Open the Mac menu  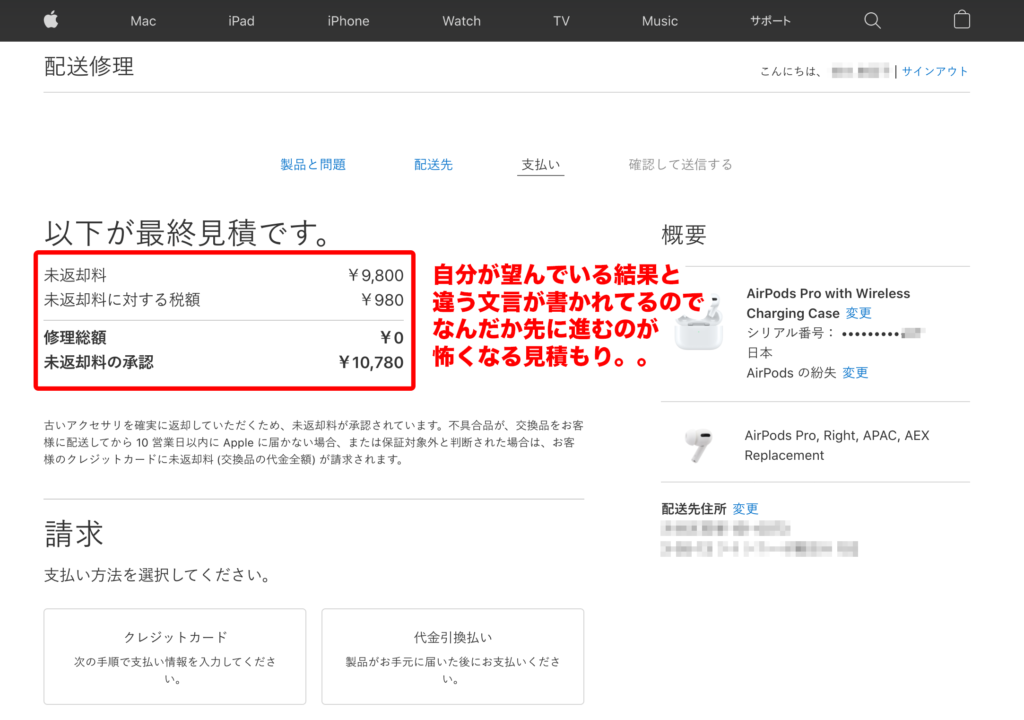point(143,21)
